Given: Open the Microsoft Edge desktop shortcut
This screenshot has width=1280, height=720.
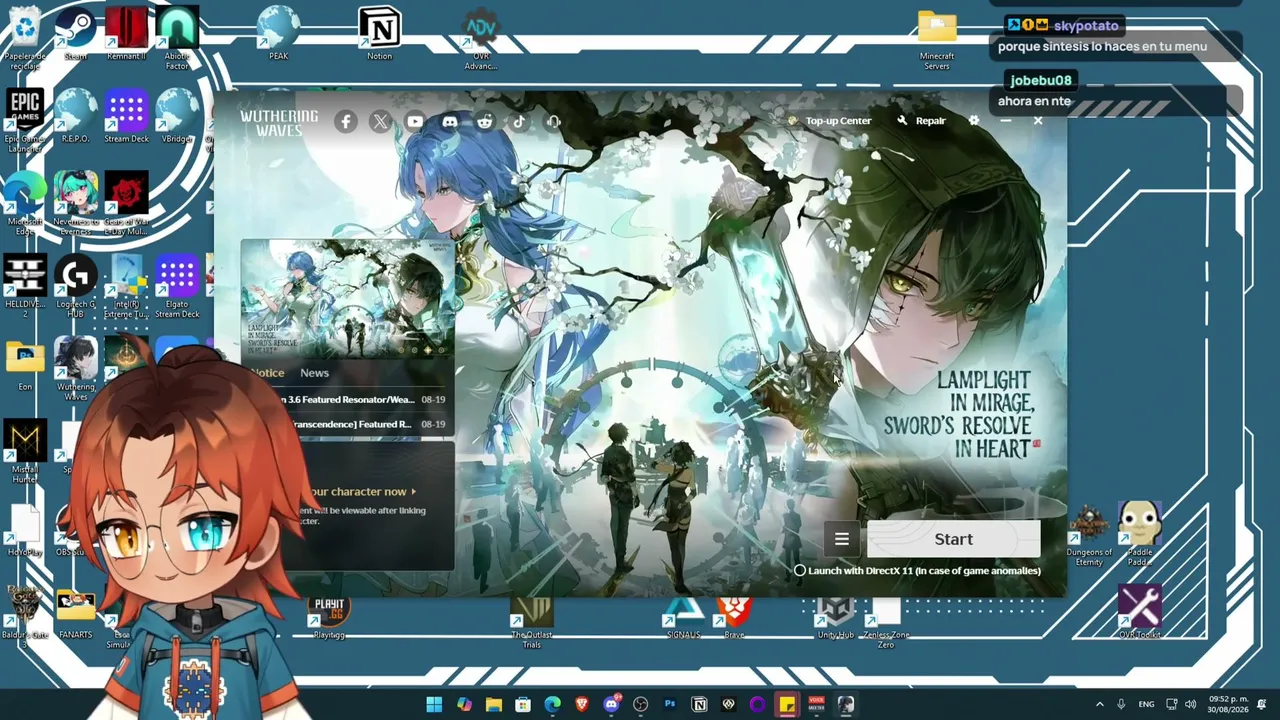Looking at the screenshot, I should click(25, 203).
